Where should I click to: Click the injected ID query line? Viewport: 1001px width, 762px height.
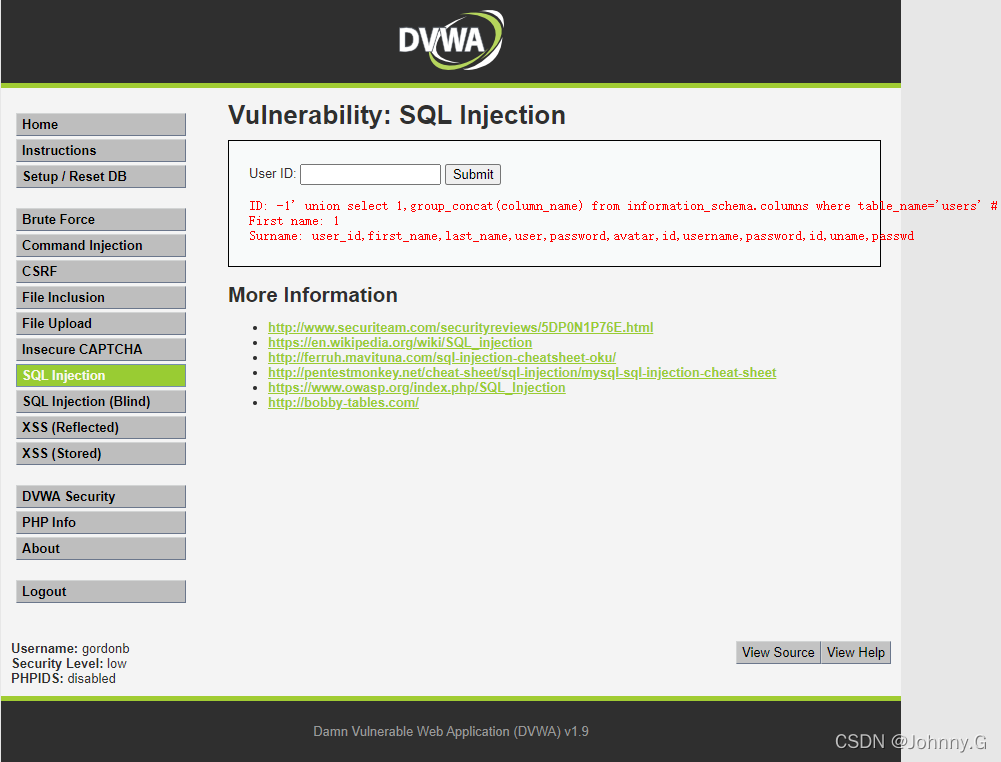(x=622, y=206)
